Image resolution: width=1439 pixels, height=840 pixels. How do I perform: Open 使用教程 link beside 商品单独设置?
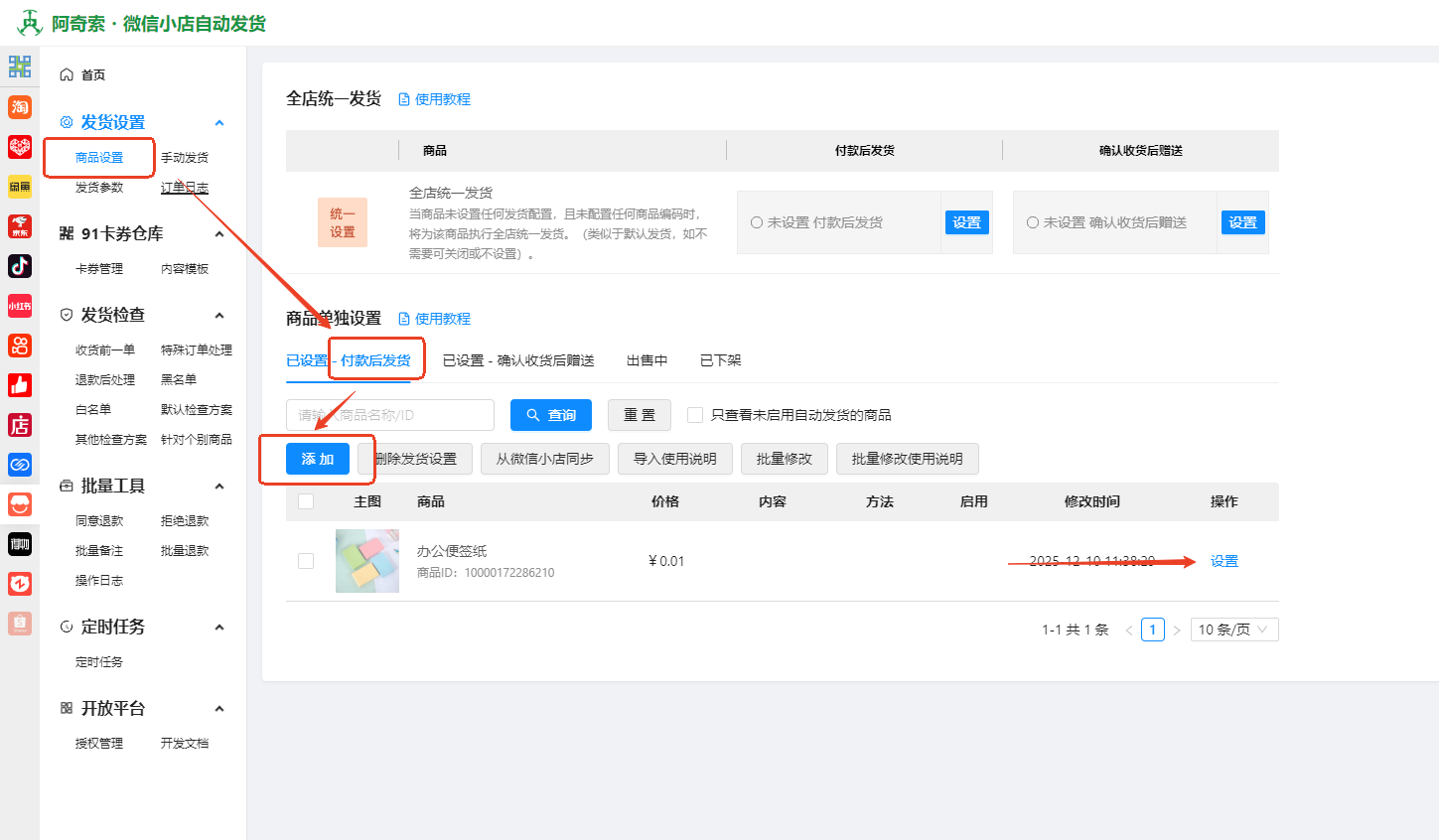click(435, 319)
